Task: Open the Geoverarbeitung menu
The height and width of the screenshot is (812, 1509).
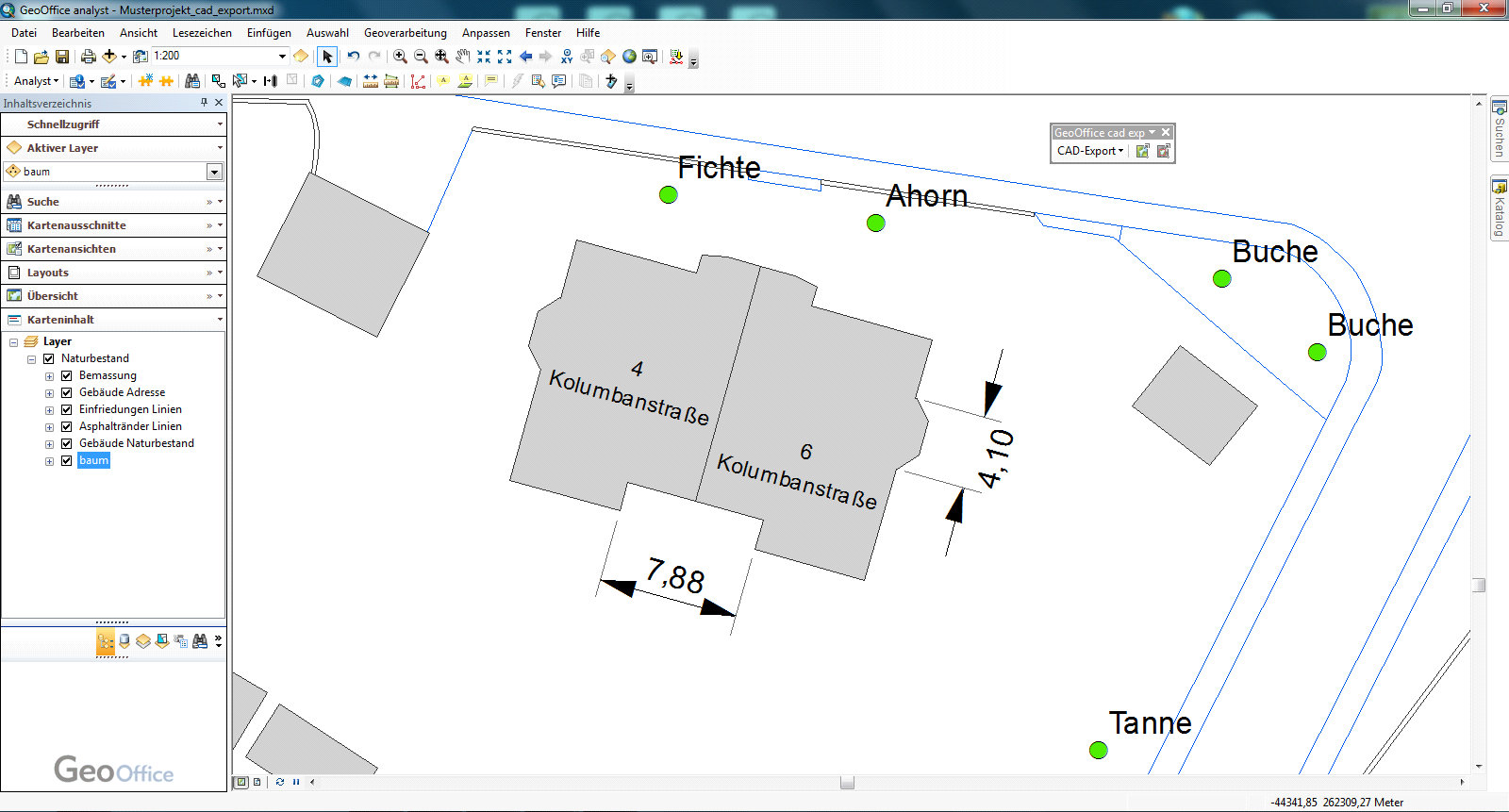Action: point(405,33)
